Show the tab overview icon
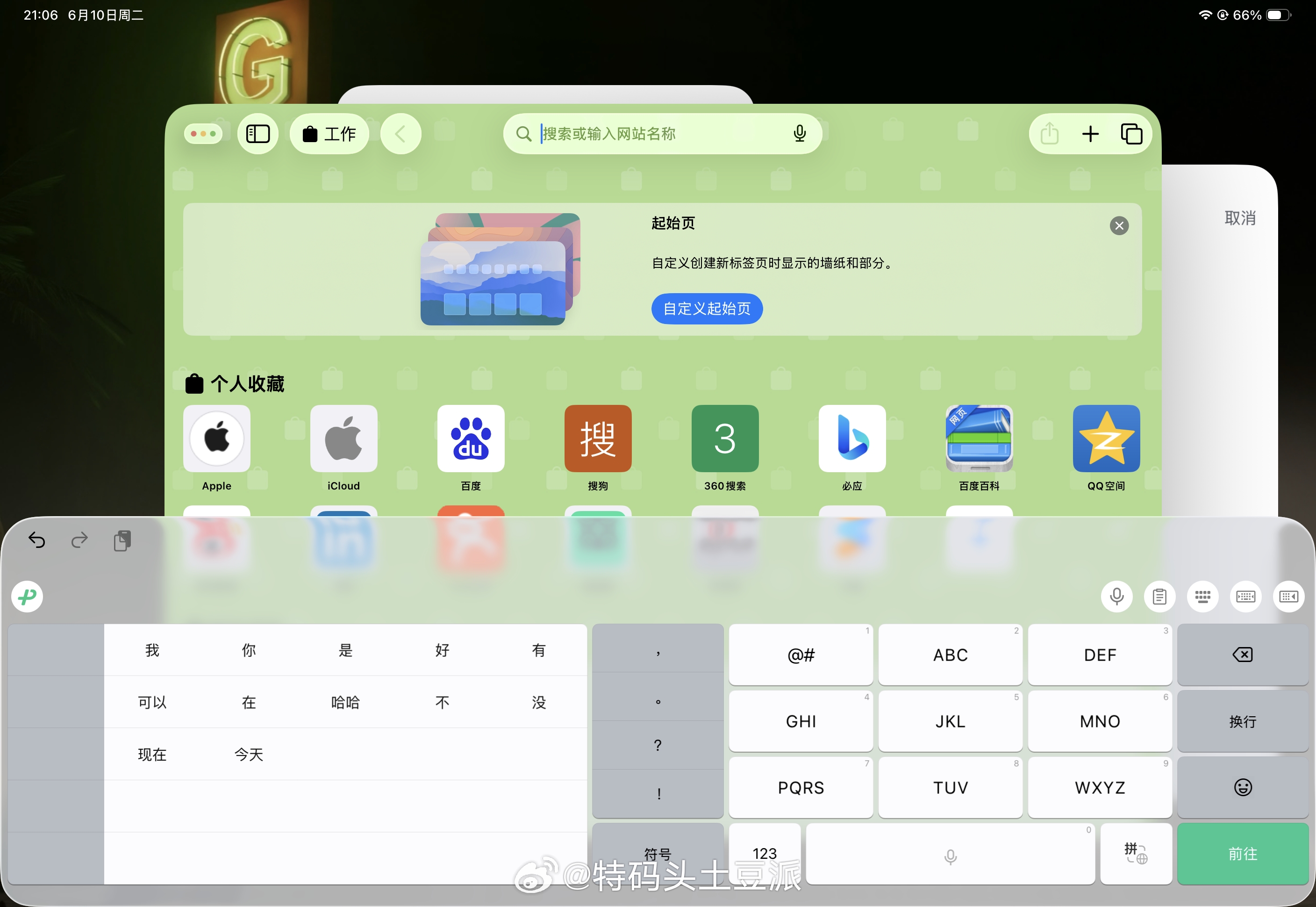 click(x=1131, y=134)
